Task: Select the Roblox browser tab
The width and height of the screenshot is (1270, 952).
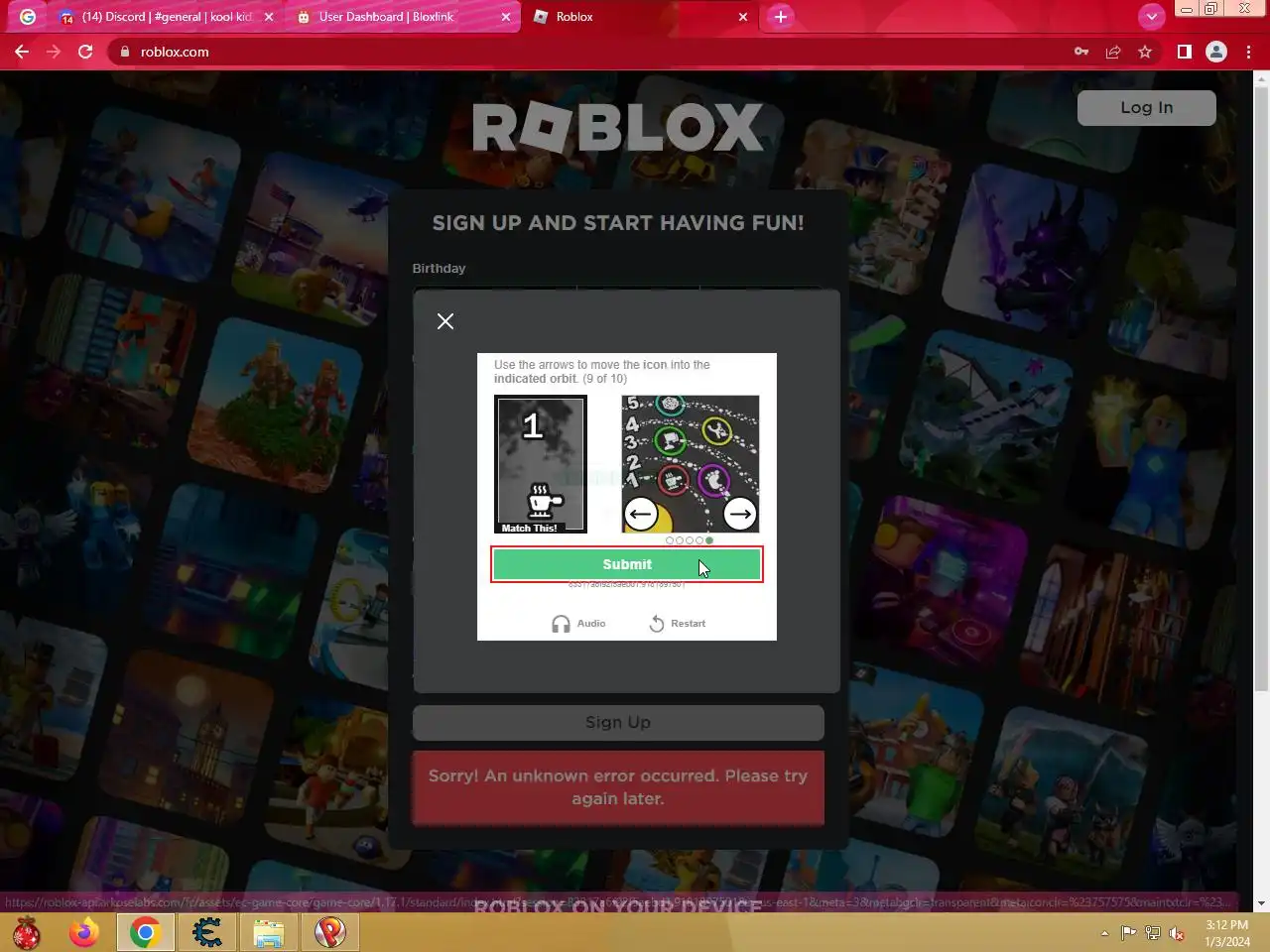Action: click(640, 17)
